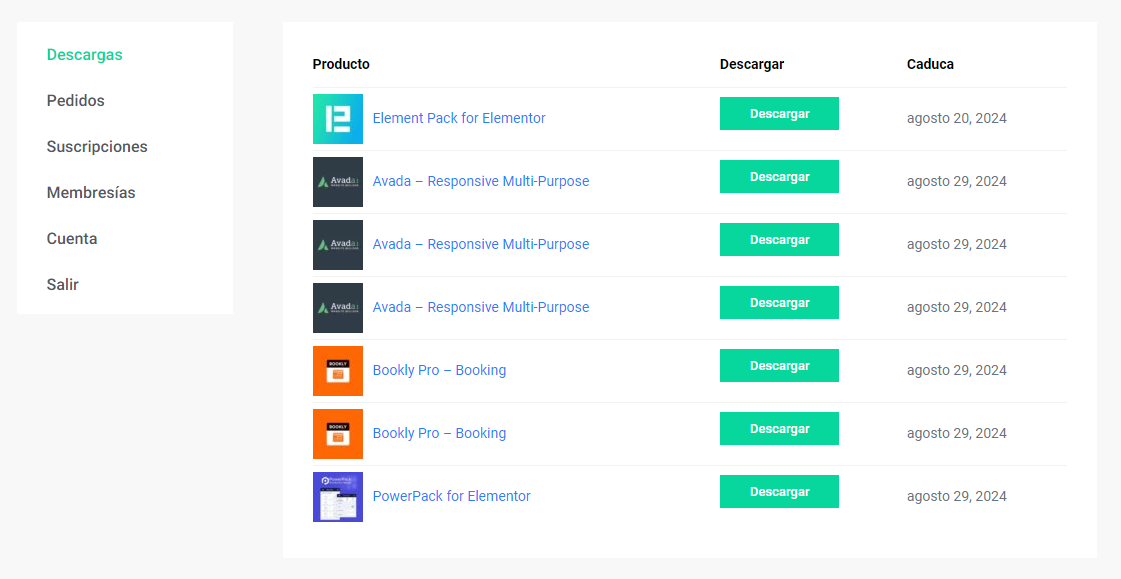This screenshot has width=1121, height=579.
Task: Click the PowerPack row's agosto 29, 2024 date
Action: (957, 496)
